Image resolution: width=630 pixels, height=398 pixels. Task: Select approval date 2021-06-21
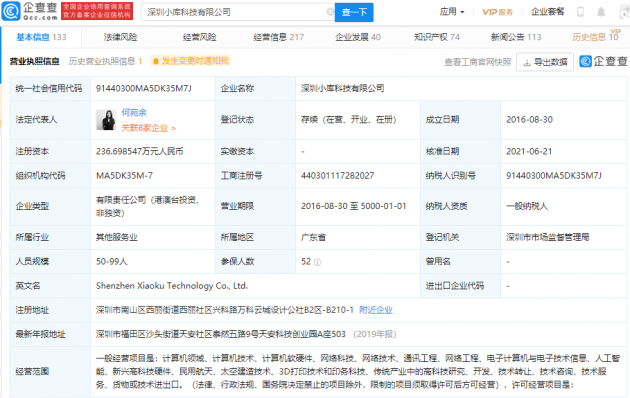pyautogui.click(x=529, y=151)
